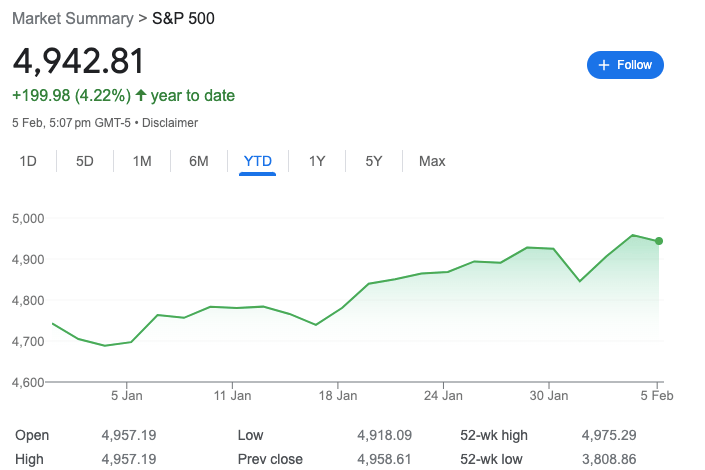The height and width of the screenshot is (470, 705).
Task: Switch chart to 6M range
Action: (x=199, y=161)
